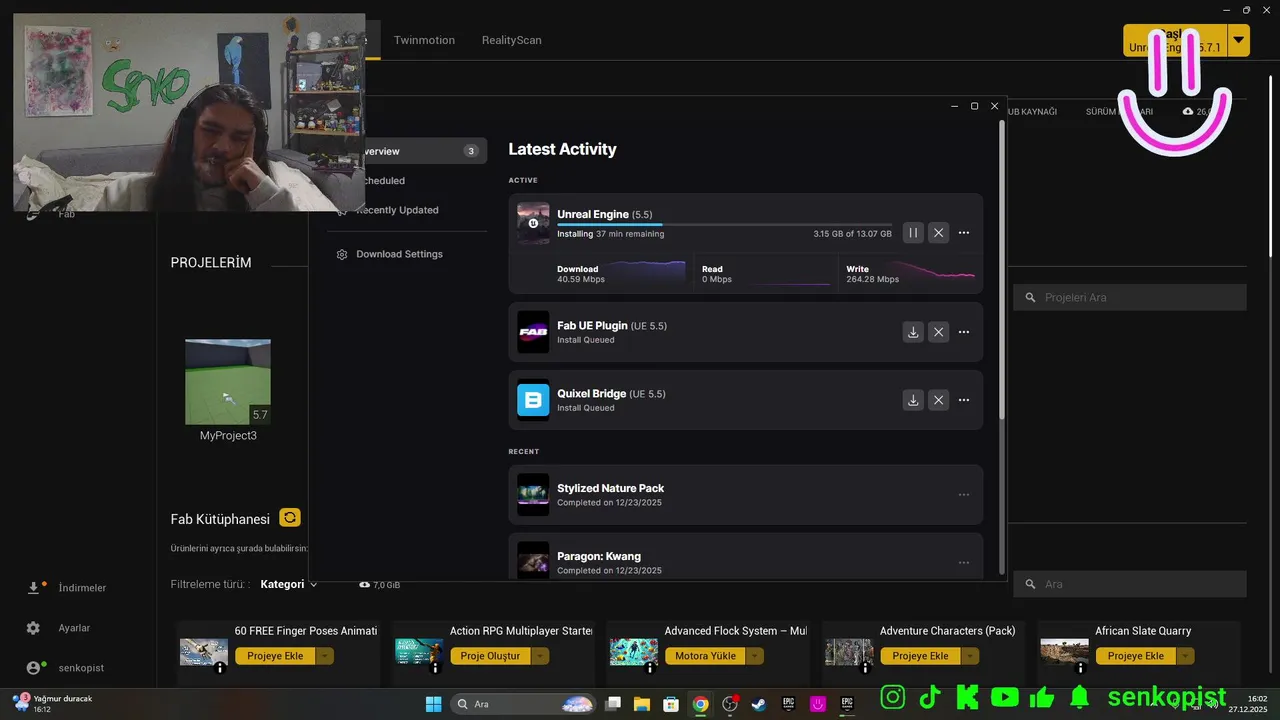Open Microsoft Store from the taskbar
Screen dimensions: 1280x720
pos(671,704)
